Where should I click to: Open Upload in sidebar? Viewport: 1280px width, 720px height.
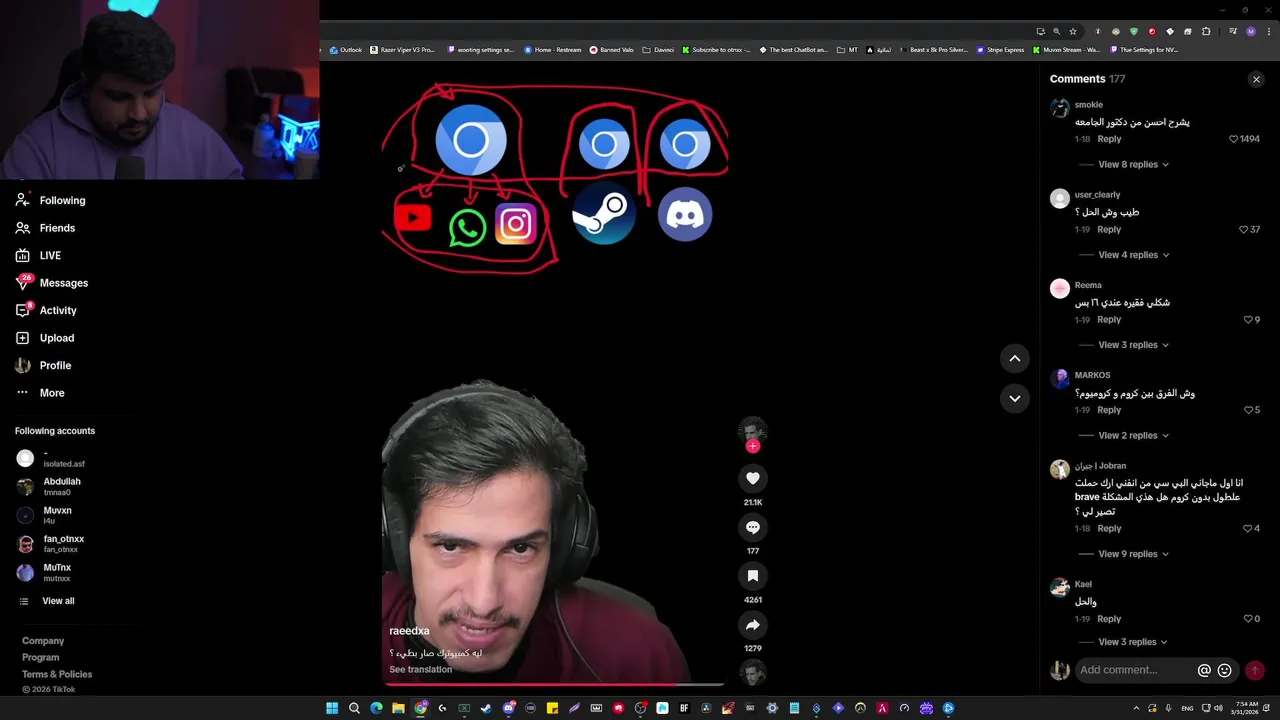coord(45,338)
